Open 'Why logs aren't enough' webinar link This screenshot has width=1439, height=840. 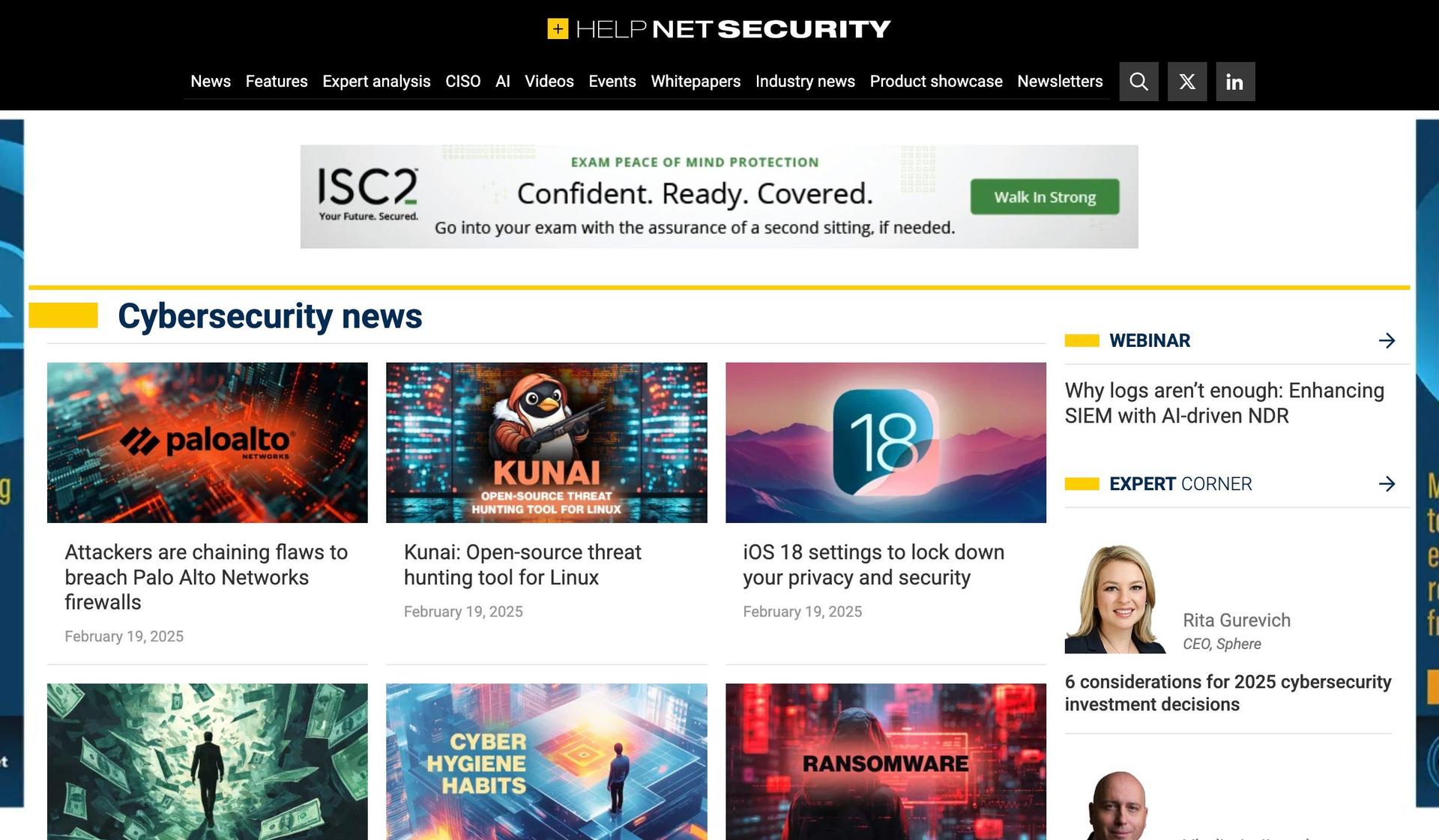(1225, 403)
